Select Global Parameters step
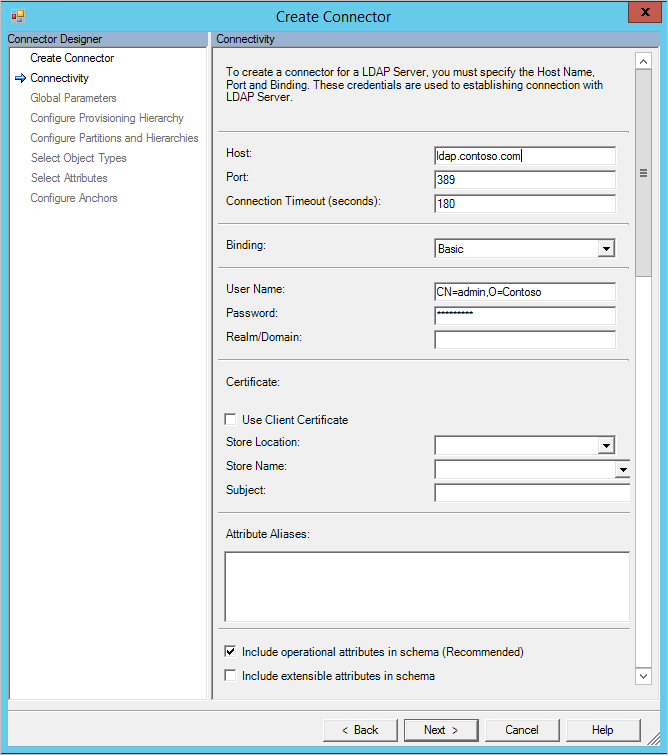The width and height of the screenshot is (668, 755). pyautogui.click(x=73, y=98)
